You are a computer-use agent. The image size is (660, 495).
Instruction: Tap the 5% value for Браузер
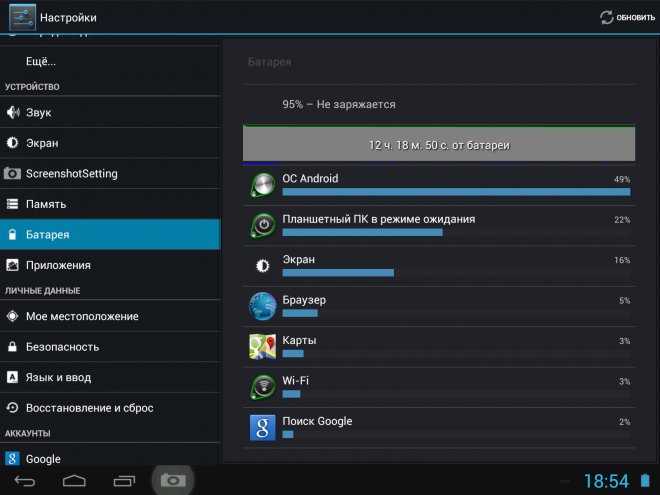click(624, 301)
